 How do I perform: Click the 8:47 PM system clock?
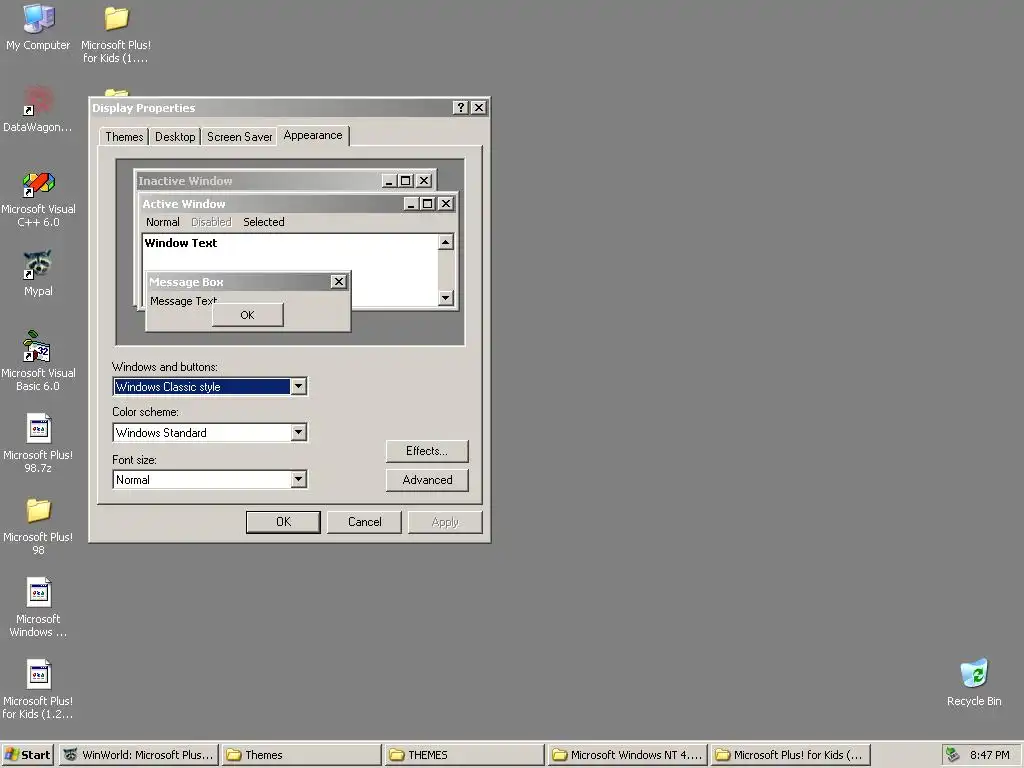click(989, 755)
